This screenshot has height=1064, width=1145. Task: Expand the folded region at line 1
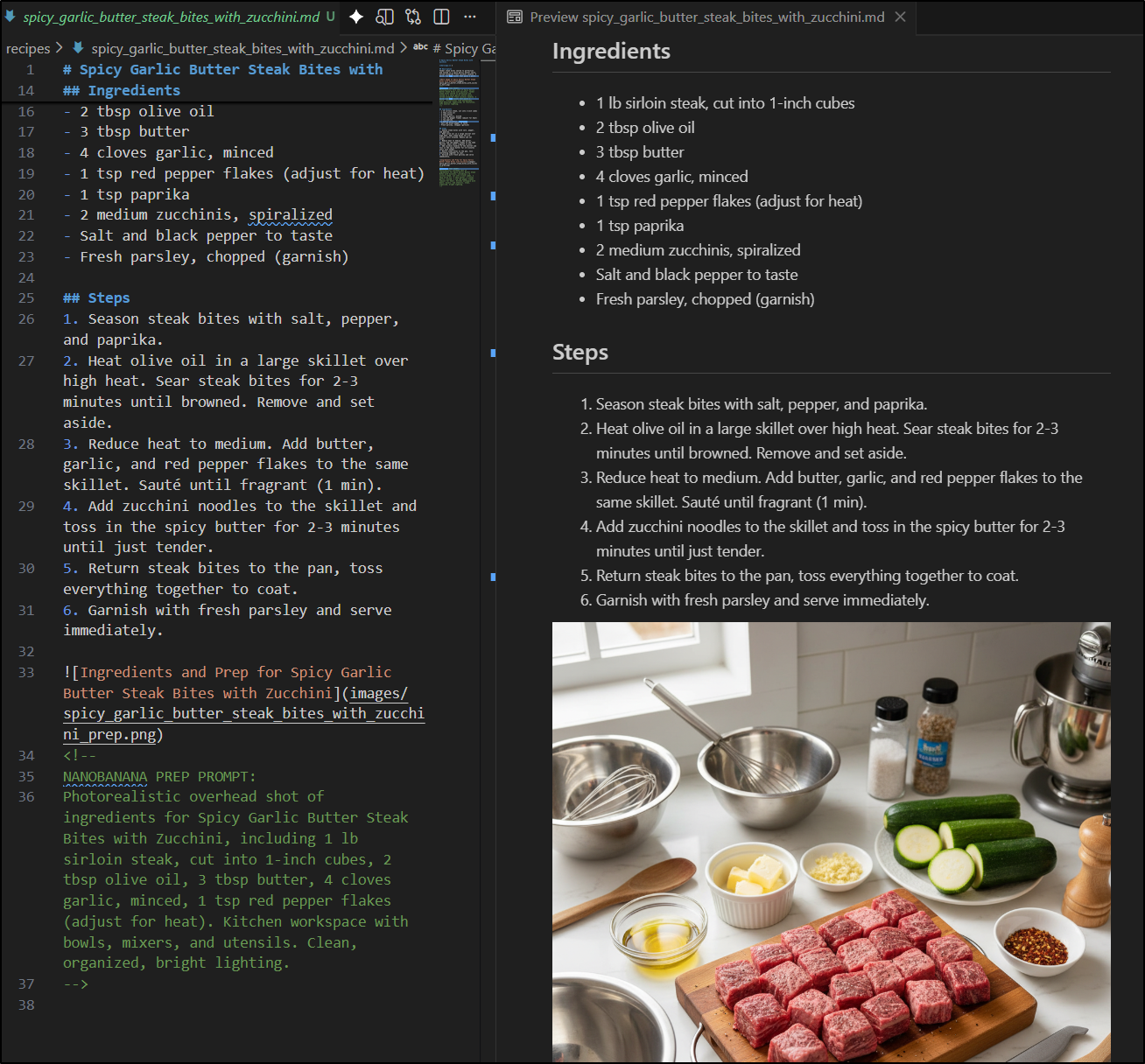coord(48,69)
